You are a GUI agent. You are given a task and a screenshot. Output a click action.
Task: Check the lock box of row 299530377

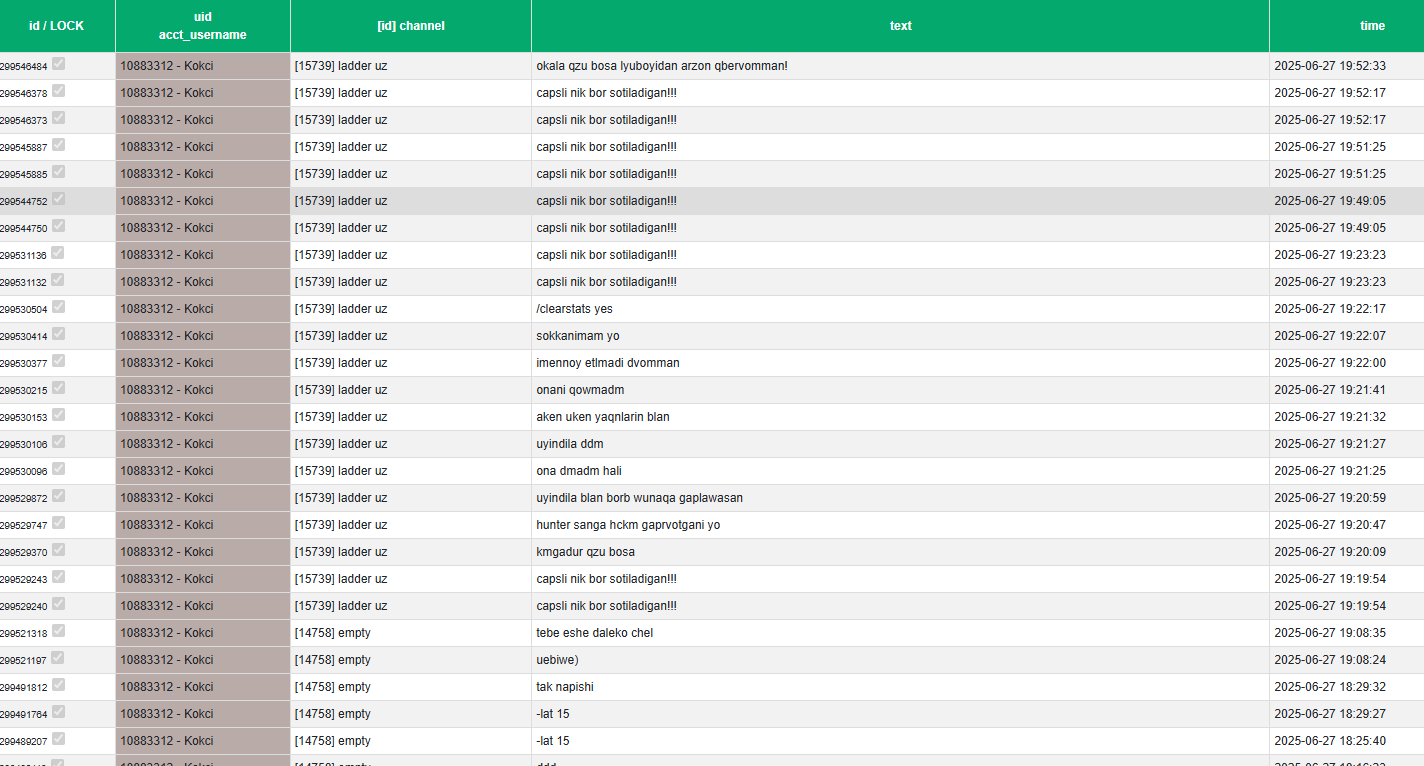click(59, 361)
